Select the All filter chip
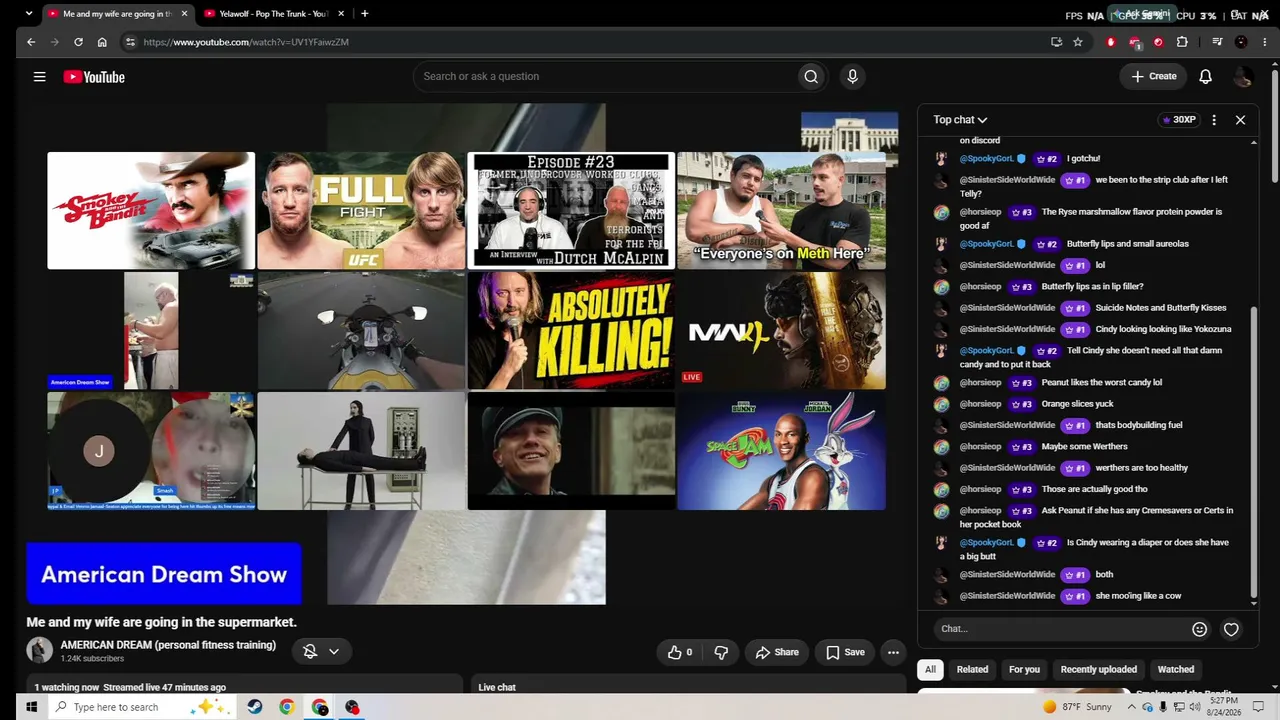 pyautogui.click(x=930, y=670)
